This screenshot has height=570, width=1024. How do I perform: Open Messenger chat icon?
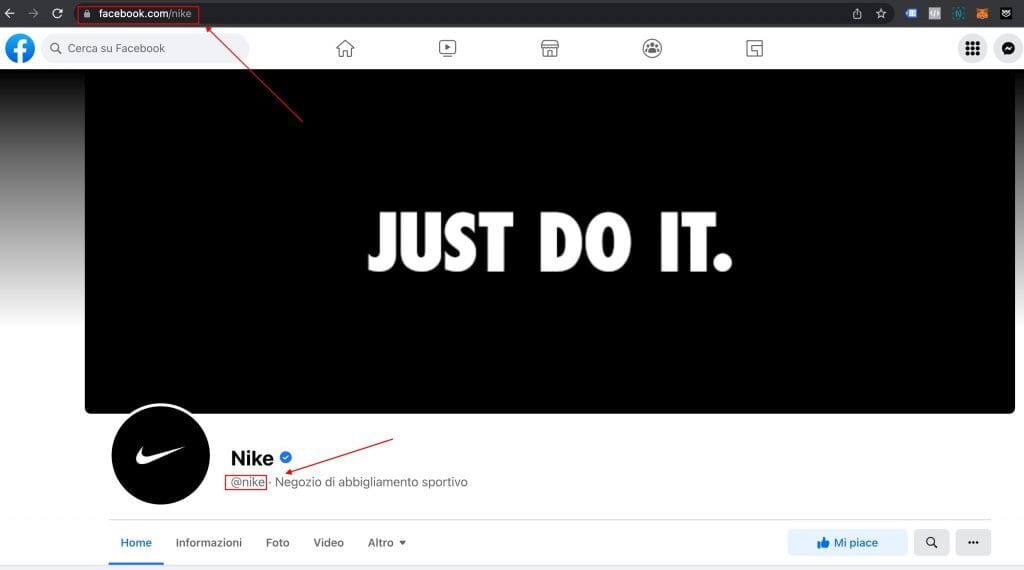pos(1008,48)
